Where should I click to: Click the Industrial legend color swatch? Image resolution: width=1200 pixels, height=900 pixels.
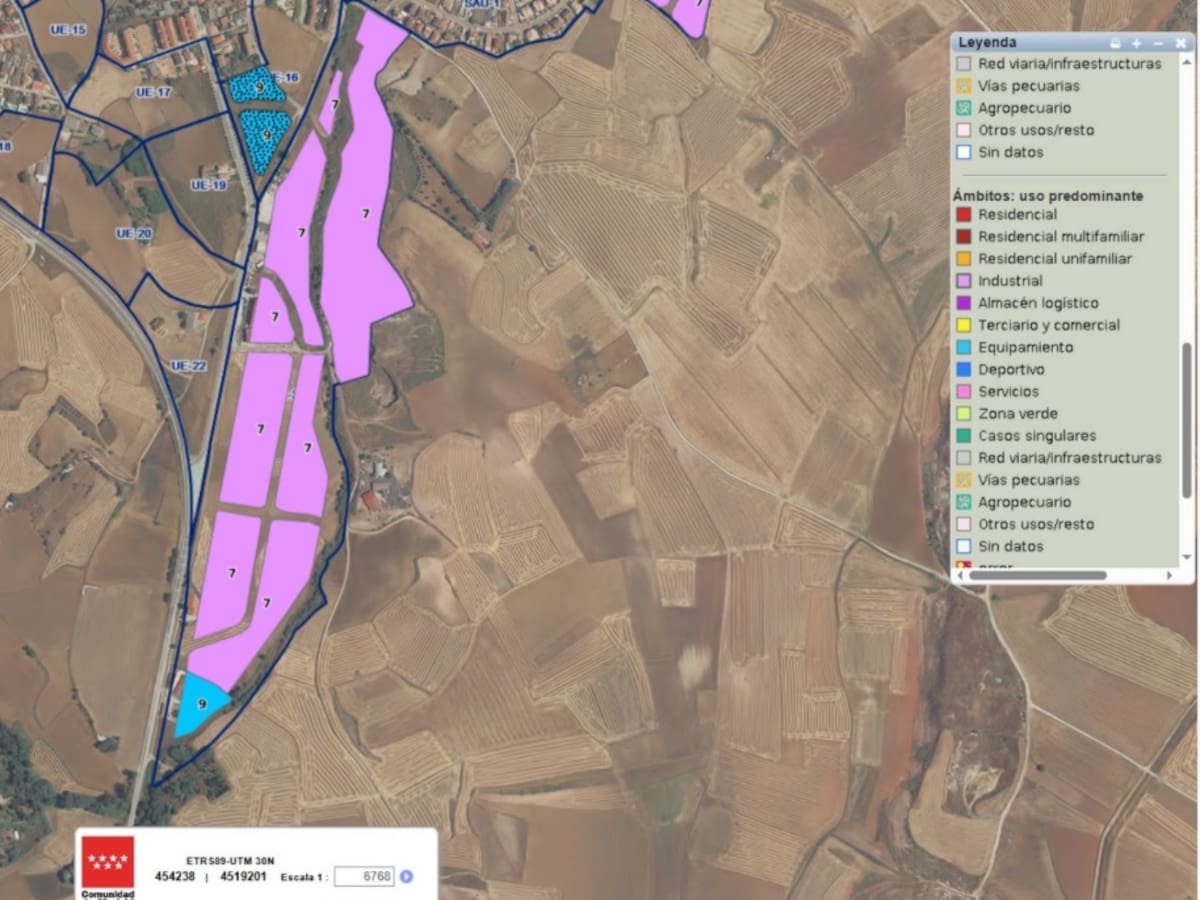click(x=963, y=281)
